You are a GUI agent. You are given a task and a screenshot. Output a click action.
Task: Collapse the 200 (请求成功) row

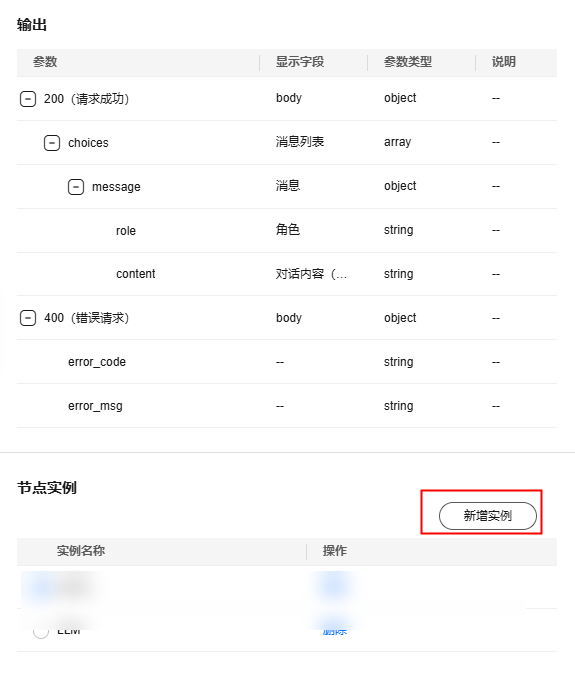coord(28,99)
